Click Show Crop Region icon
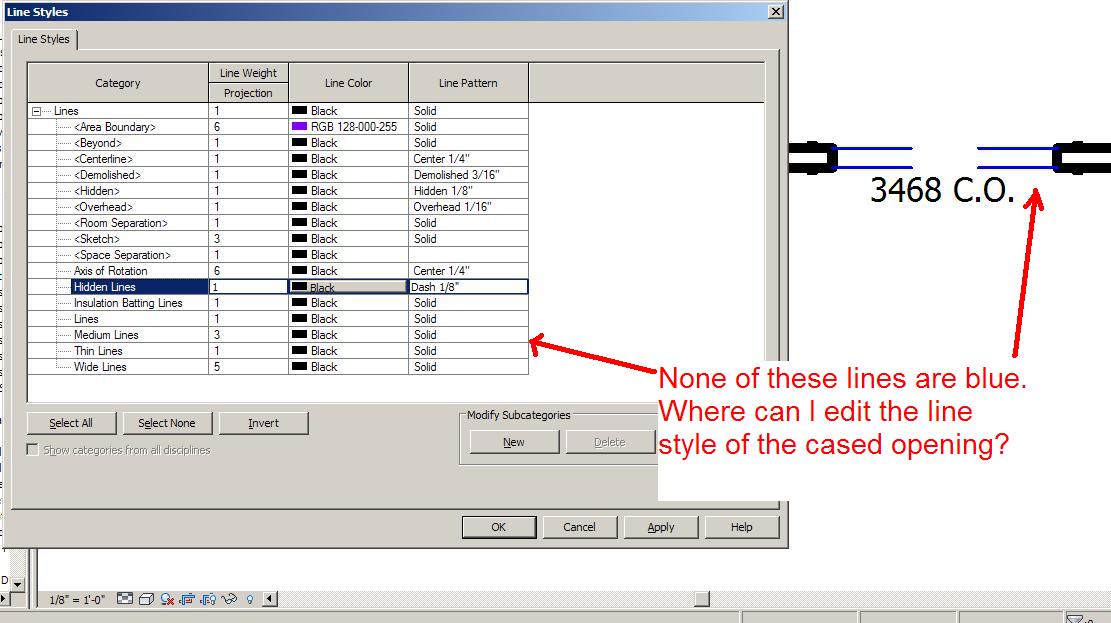Image resolution: width=1111 pixels, height=623 pixels. click(x=208, y=599)
